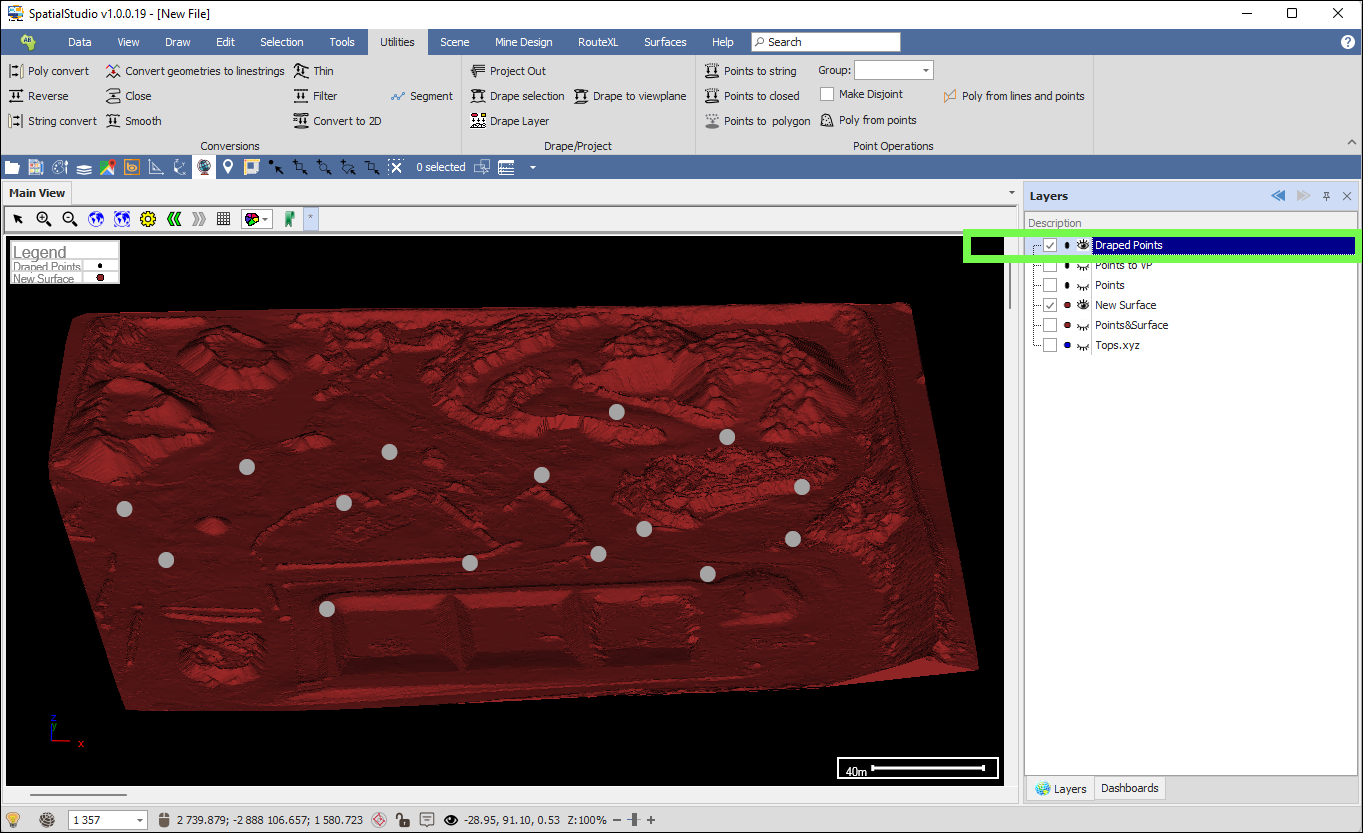Viewport: 1363px width, 833px height.
Task: Click the set-square measure icon in toolbar
Action: (x=156, y=167)
